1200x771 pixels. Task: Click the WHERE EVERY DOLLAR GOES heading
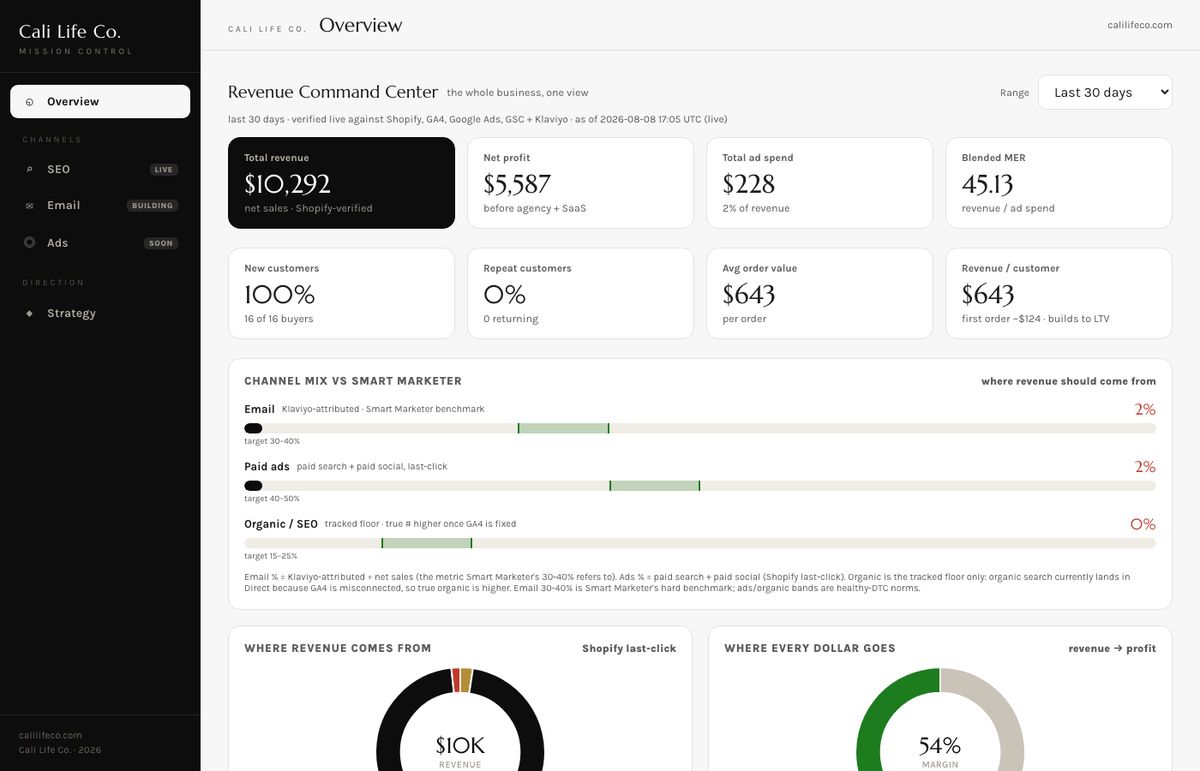coord(810,648)
